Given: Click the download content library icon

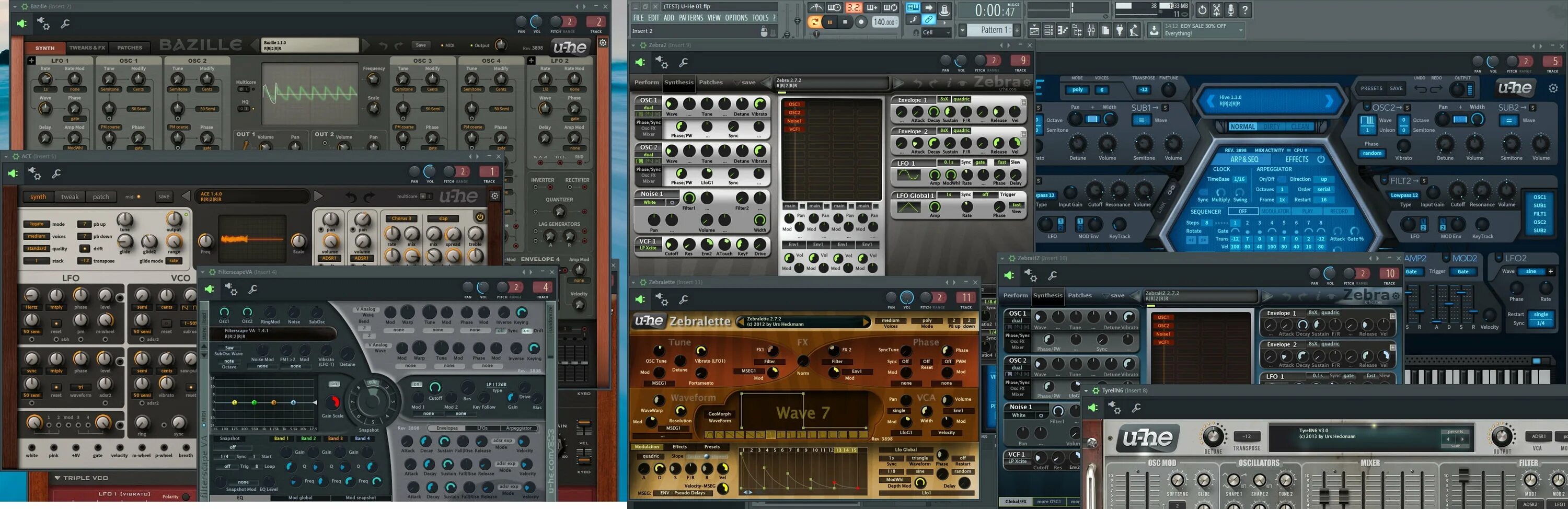Looking at the screenshot, I should (x=1154, y=30).
